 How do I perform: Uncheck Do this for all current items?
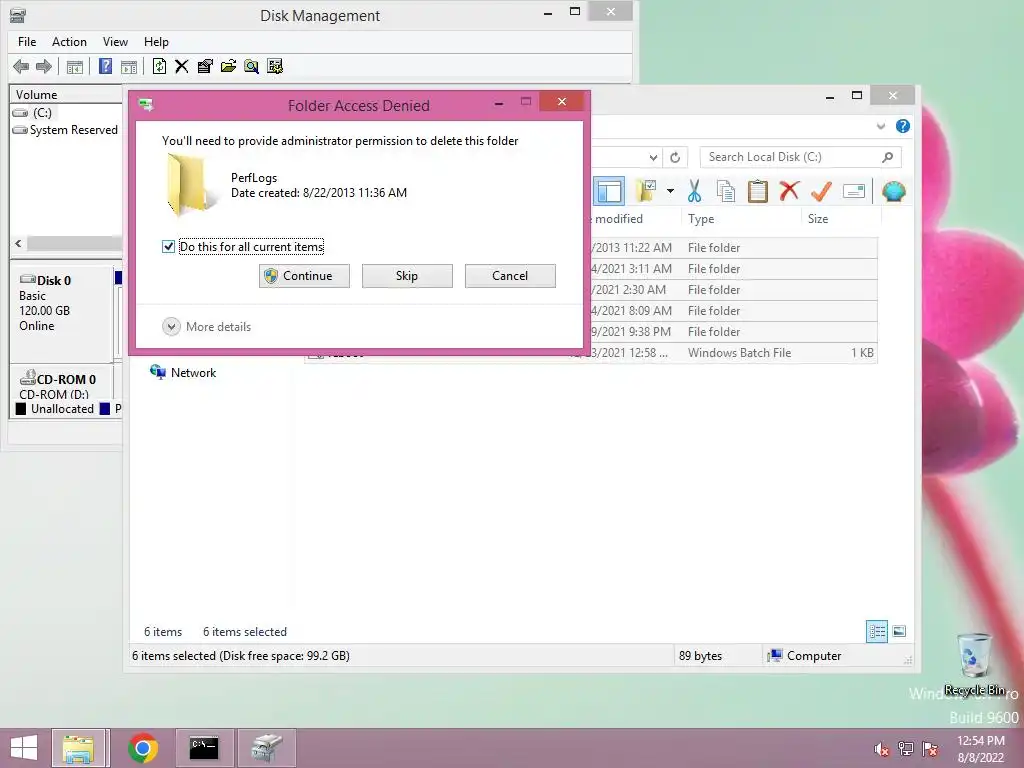[168, 246]
